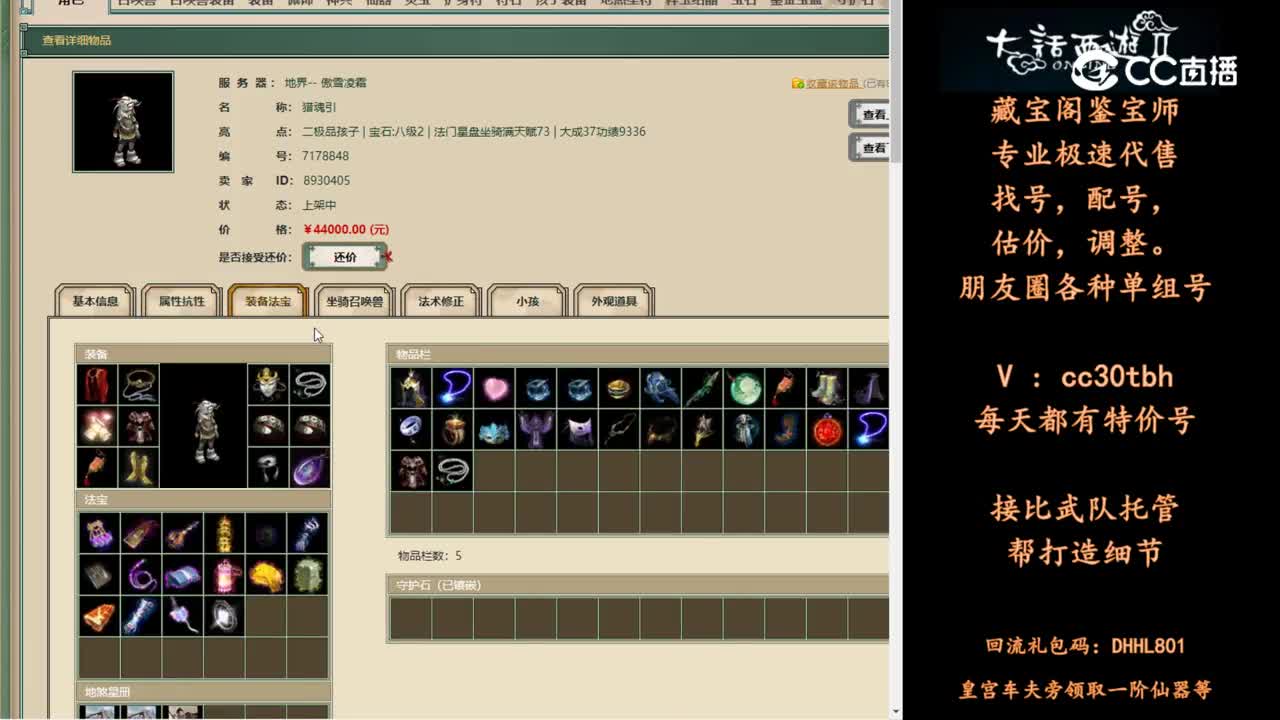Viewport: 1280px width, 720px height.
Task: Select the pink heart inventory item
Action: tap(495, 388)
